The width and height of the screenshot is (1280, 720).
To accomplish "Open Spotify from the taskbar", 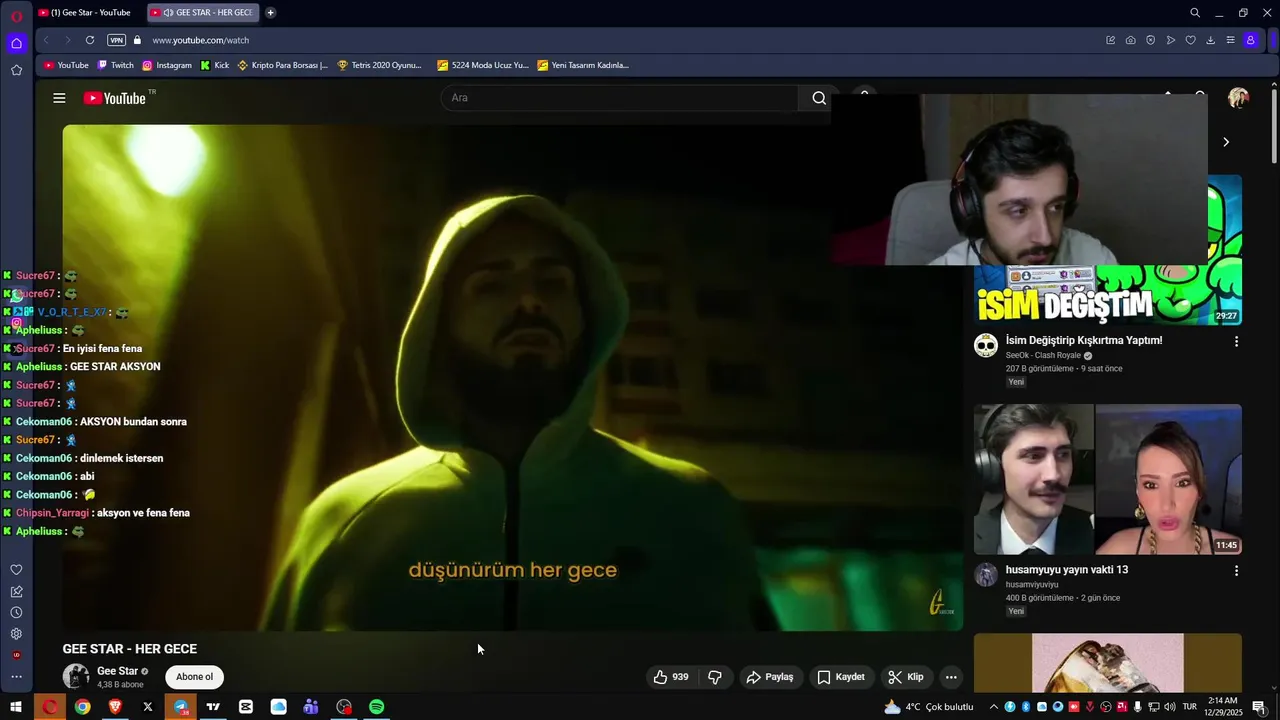I will (377, 707).
